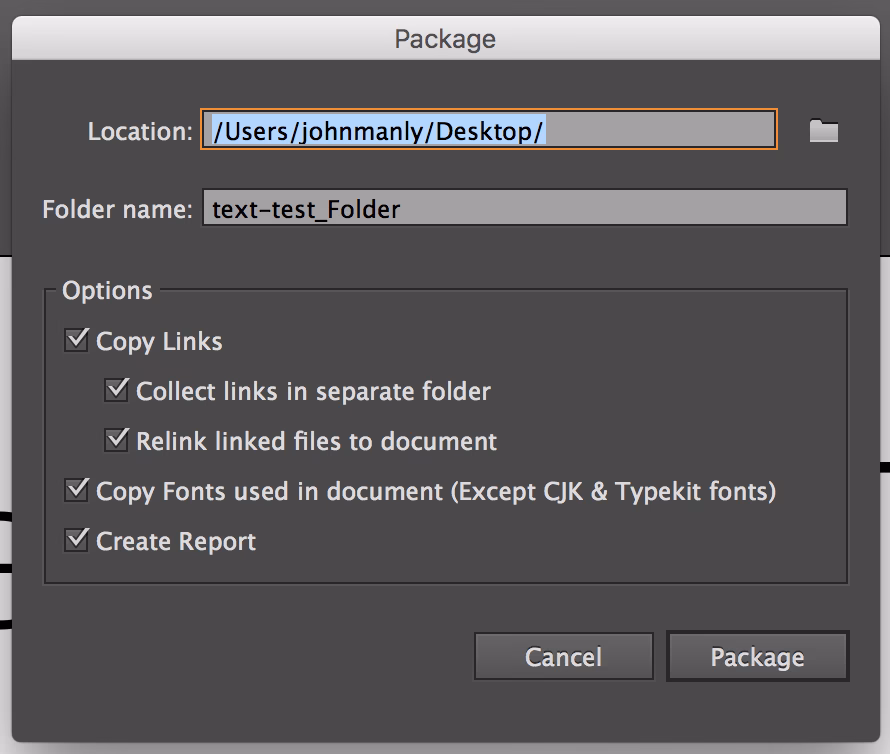Click the "Collect links in separate folder" text
This screenshot has height=754, width=890.
pyautogui.click(x=313, y=391)
